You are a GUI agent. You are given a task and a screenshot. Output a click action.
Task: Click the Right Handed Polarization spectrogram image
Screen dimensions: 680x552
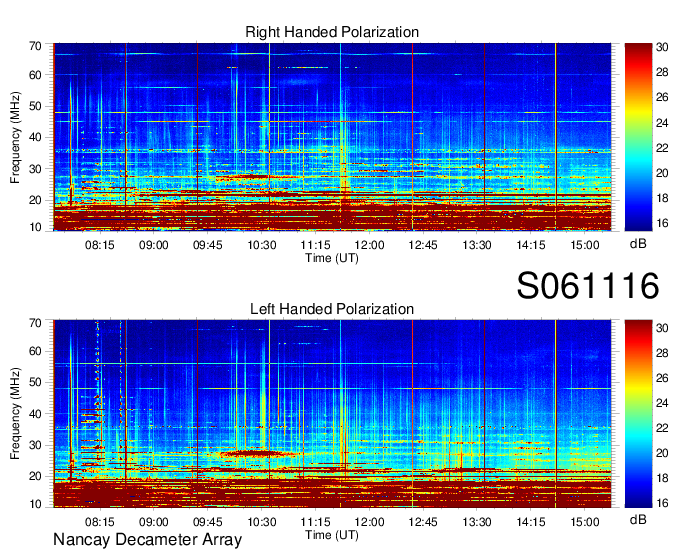[332, 137]
